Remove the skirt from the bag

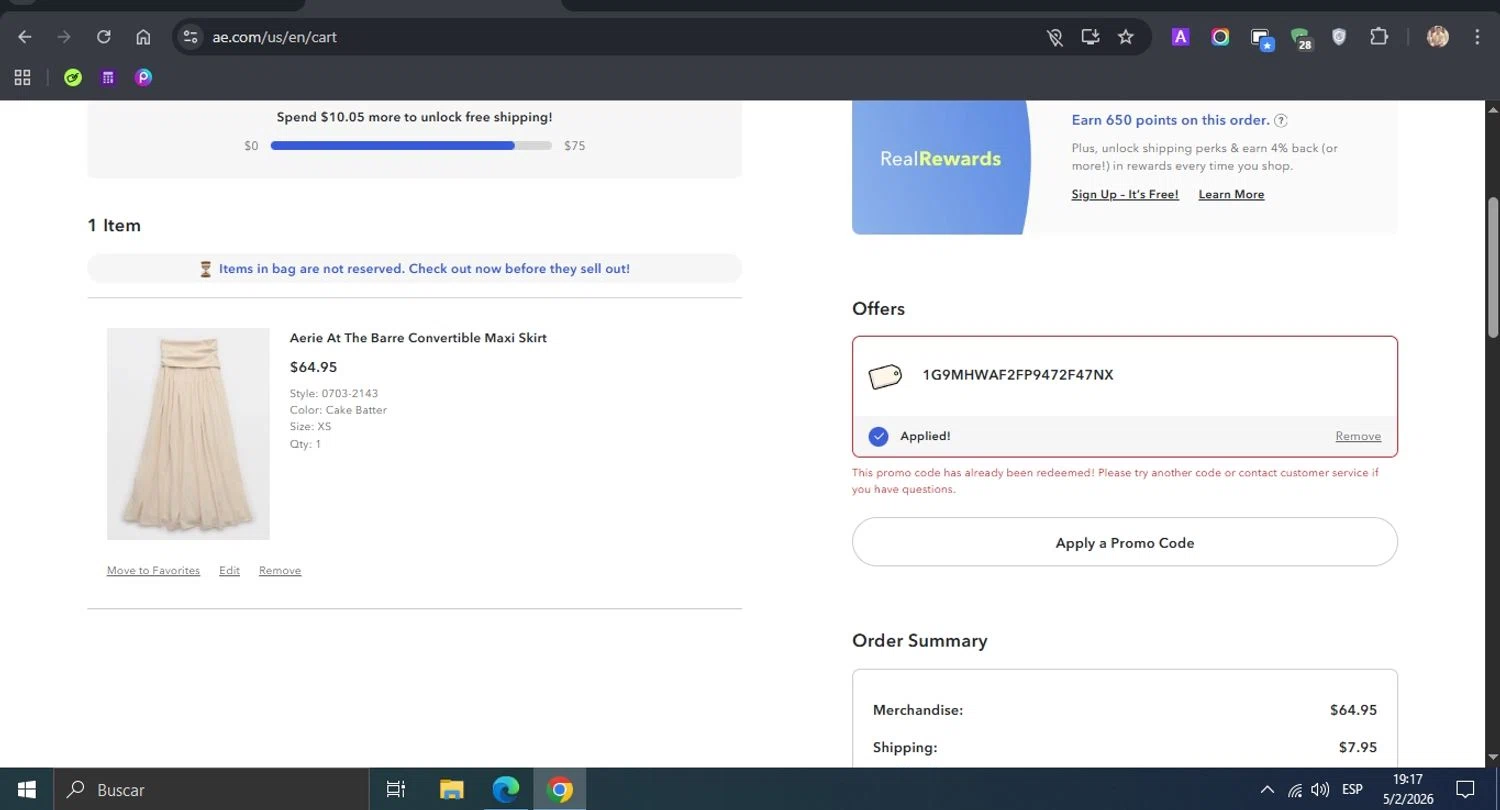pyautogui.click(x=280, y=570)
